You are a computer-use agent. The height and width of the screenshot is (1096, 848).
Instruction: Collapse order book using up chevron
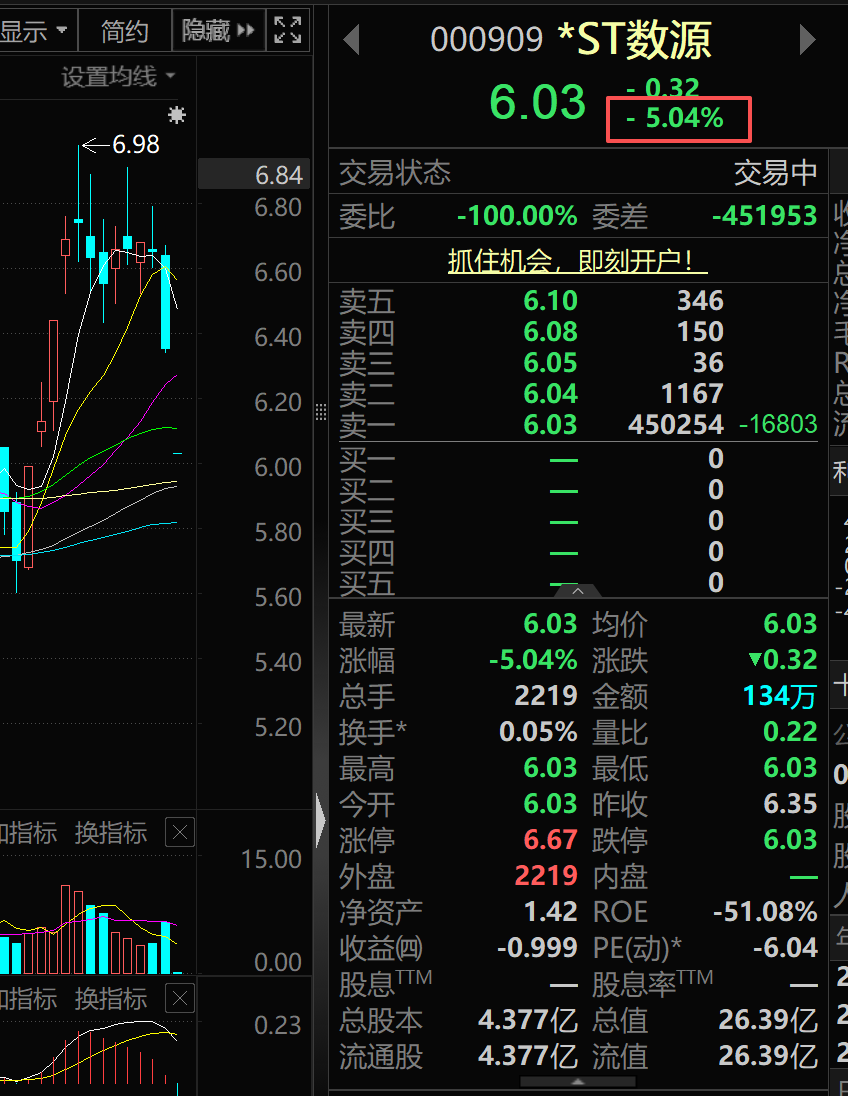point(578,591)
